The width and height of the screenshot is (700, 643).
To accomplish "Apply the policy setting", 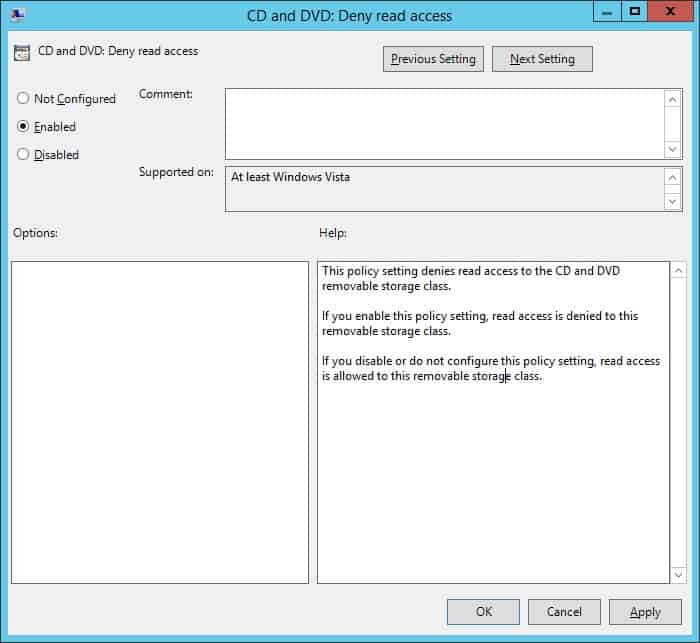I will click(x=645, y=612).
